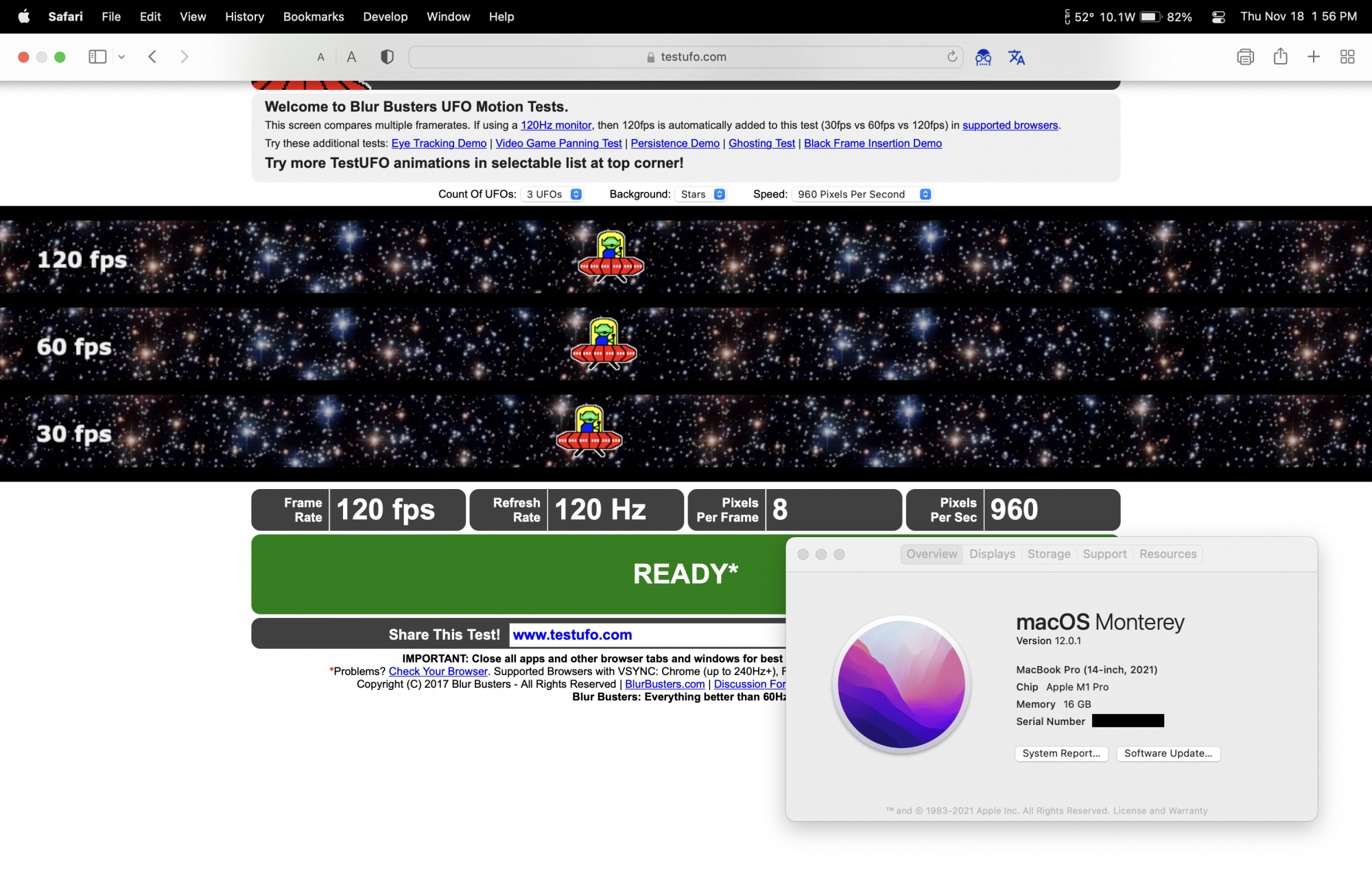1372x891 pixels.
Task: Expand the Speed pixels per second dropdown
Action: (x=862, y=195)
